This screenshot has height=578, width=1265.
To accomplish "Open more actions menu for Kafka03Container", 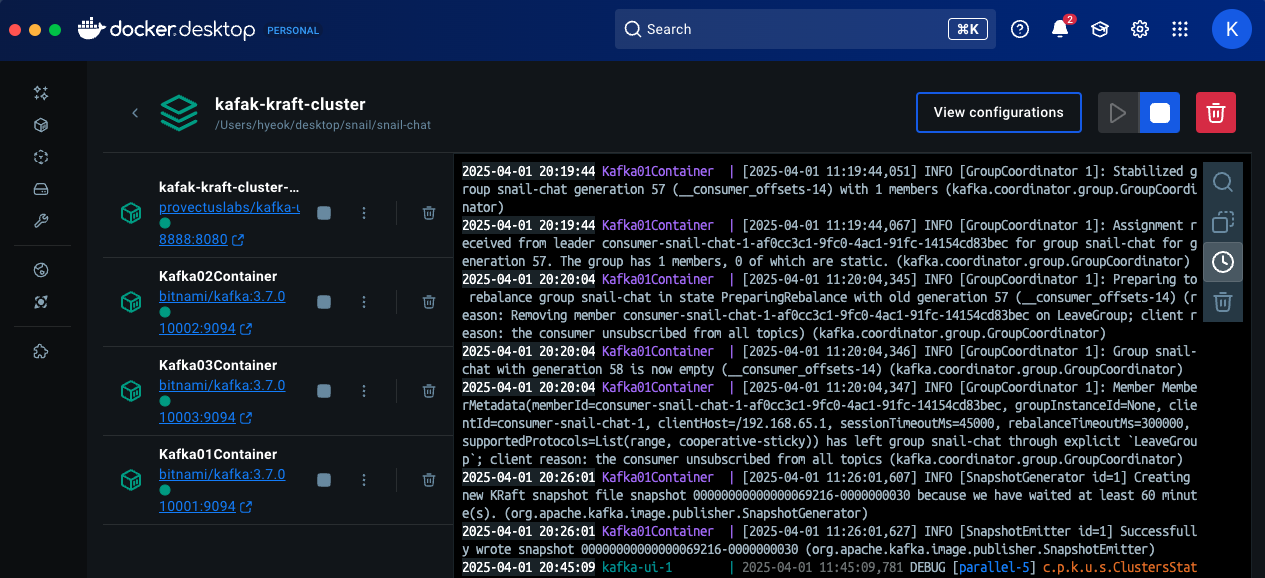I will 364,390.
